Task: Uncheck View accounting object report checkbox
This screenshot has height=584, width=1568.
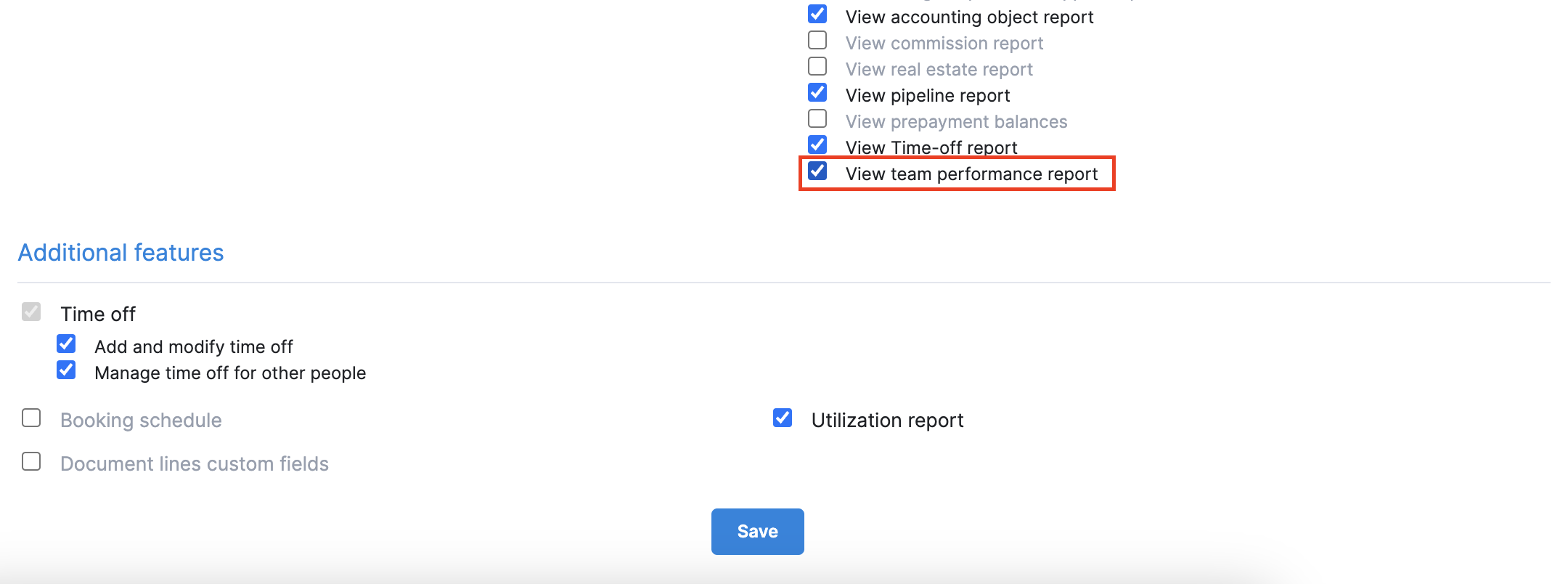Action: pos(817,14)
